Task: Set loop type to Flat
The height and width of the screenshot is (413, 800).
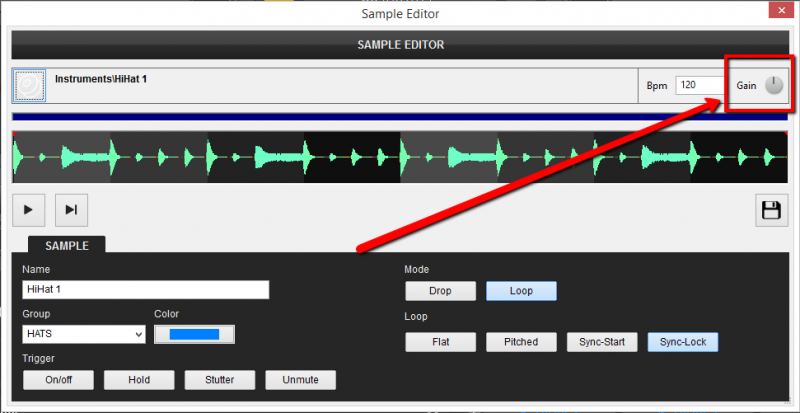Action: point(441,342)
